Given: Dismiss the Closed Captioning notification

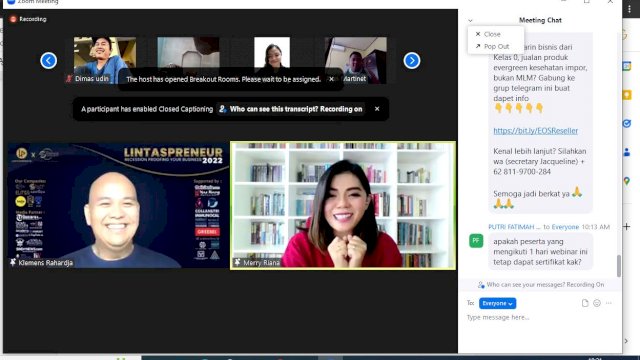Looking at the screenshot, I should coord(377,109).
